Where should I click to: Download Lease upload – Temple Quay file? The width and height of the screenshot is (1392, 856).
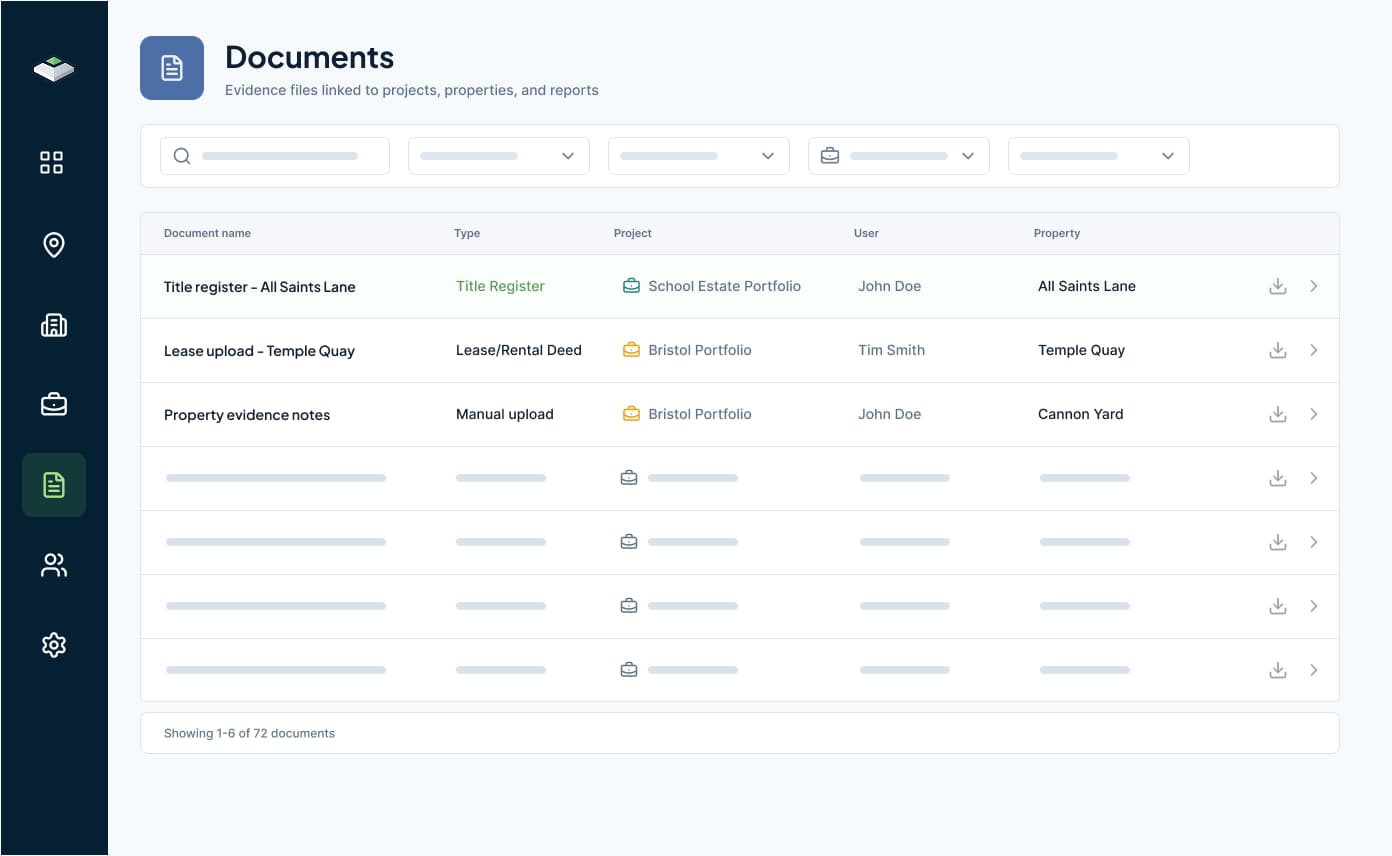[x=1277, y=350]
